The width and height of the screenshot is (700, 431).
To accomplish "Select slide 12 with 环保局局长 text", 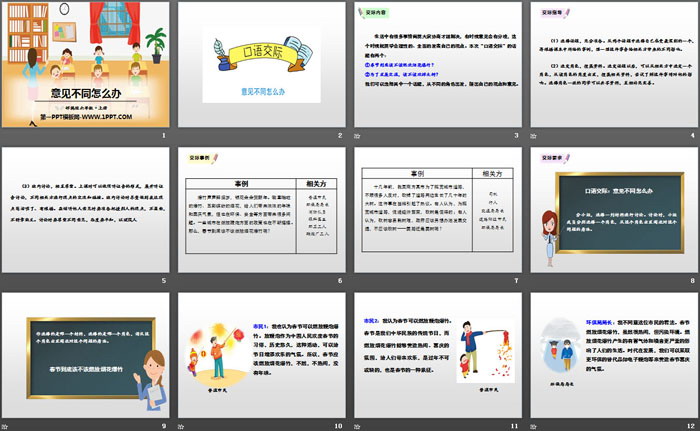I will coord(614,355).
